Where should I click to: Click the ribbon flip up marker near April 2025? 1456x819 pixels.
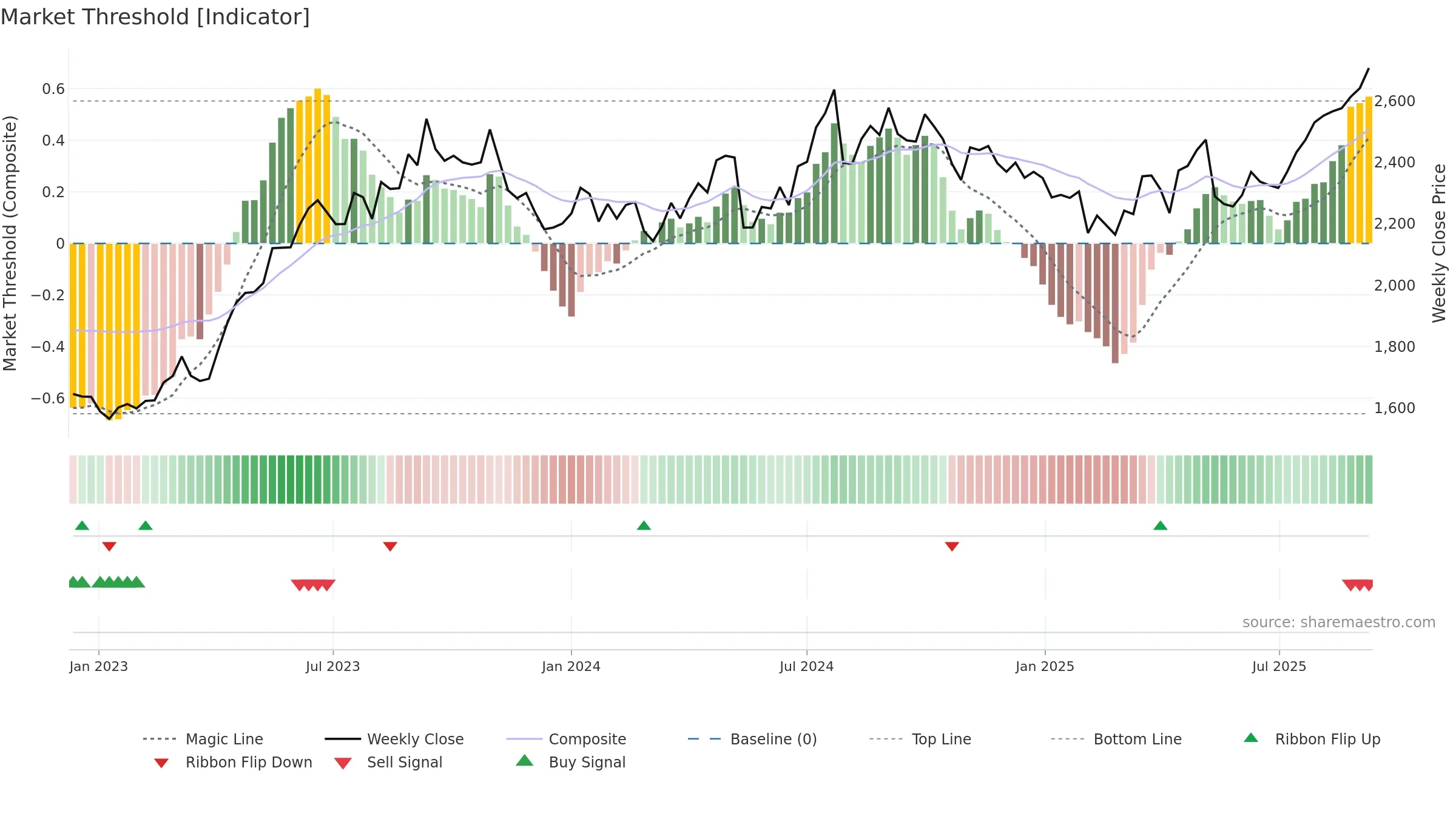(1161, 525)
